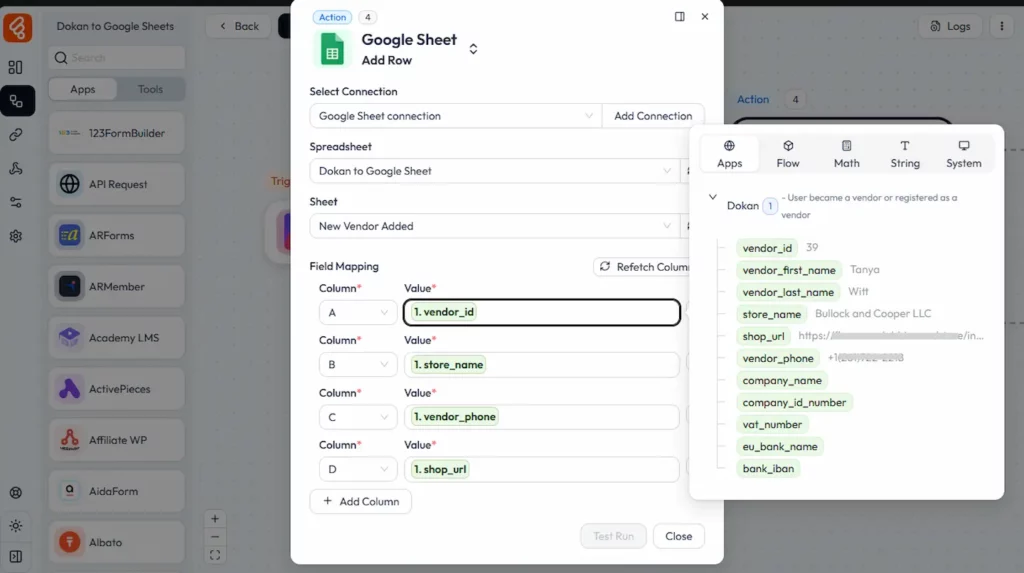The image size is (1024, 573).
Task: Click the Close button in dialog footer
Action: (679, 536)
